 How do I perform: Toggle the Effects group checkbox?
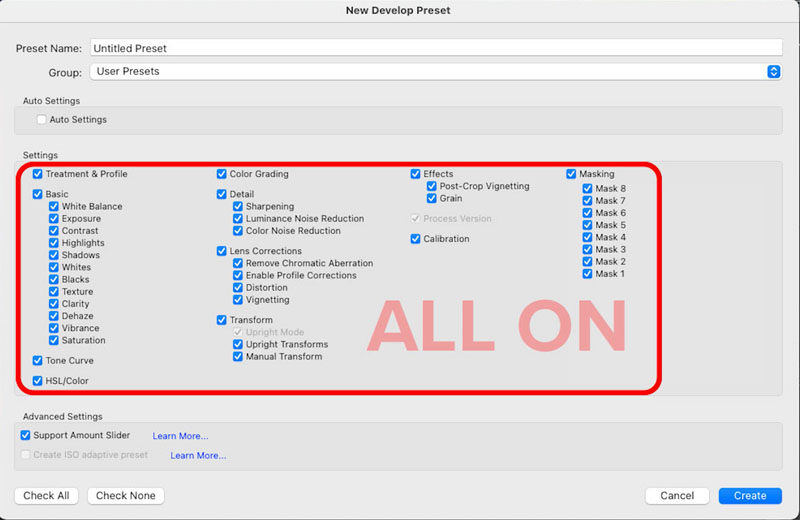pos(415,174)
